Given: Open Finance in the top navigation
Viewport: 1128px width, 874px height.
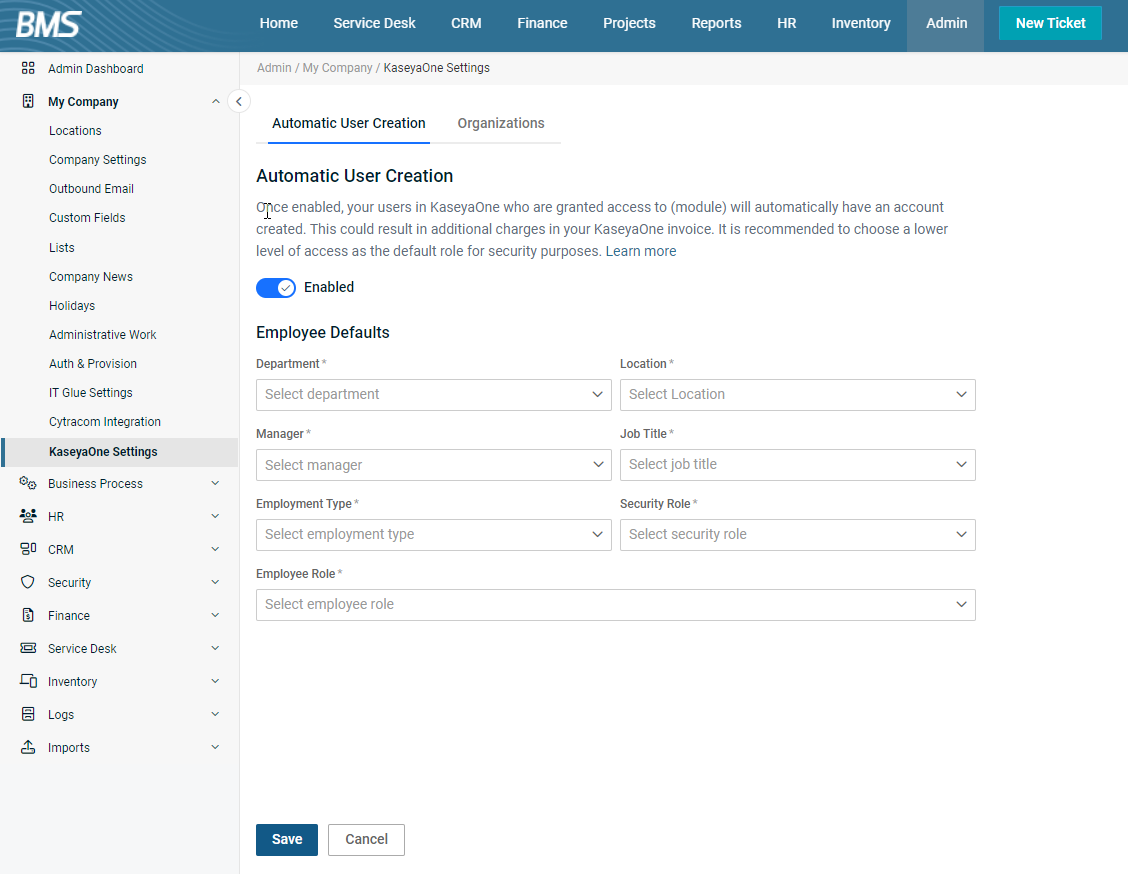Looking at the screenshot, I should [x=542, y=23].
